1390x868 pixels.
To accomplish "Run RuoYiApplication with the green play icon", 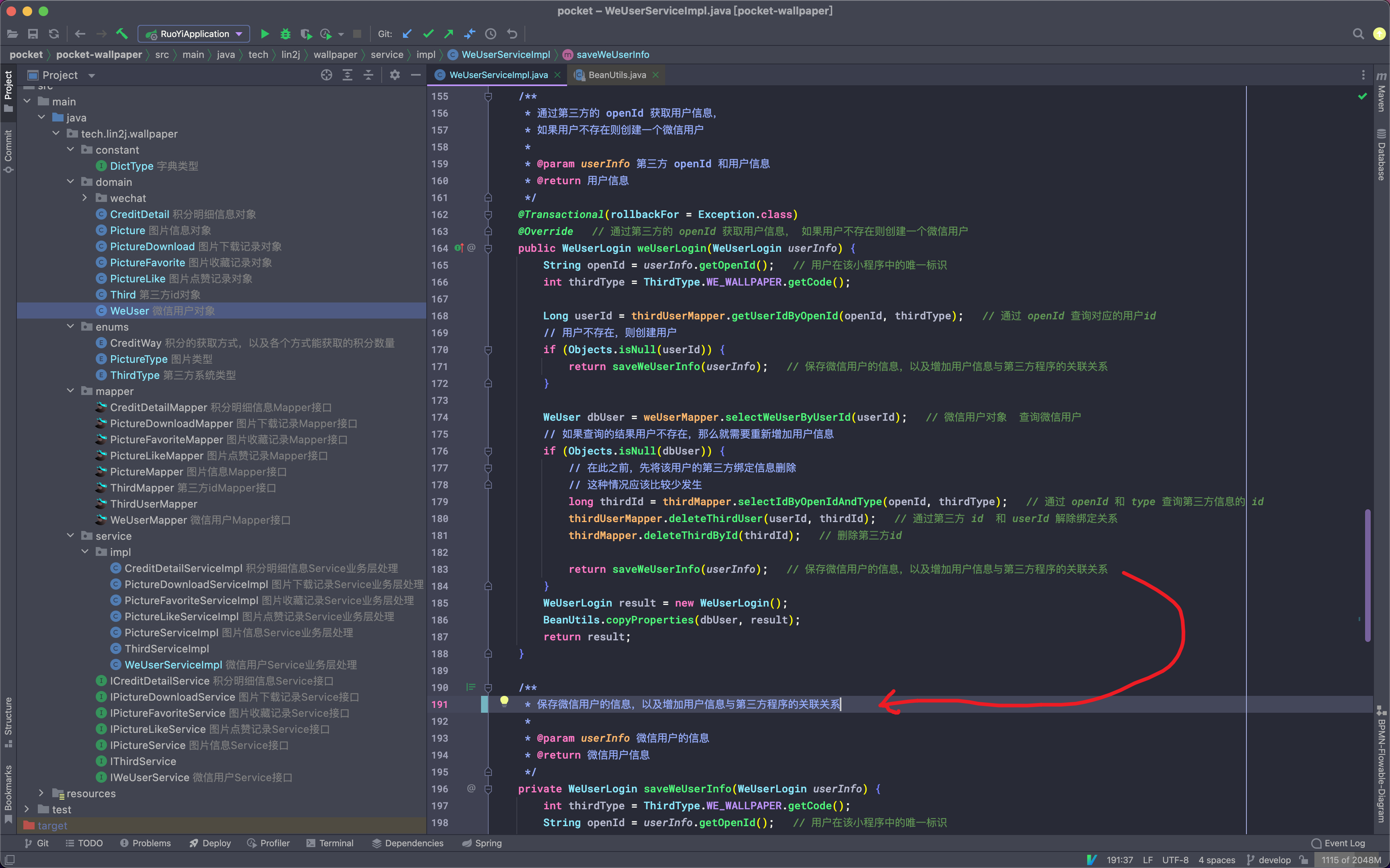I will pos(265,34).
